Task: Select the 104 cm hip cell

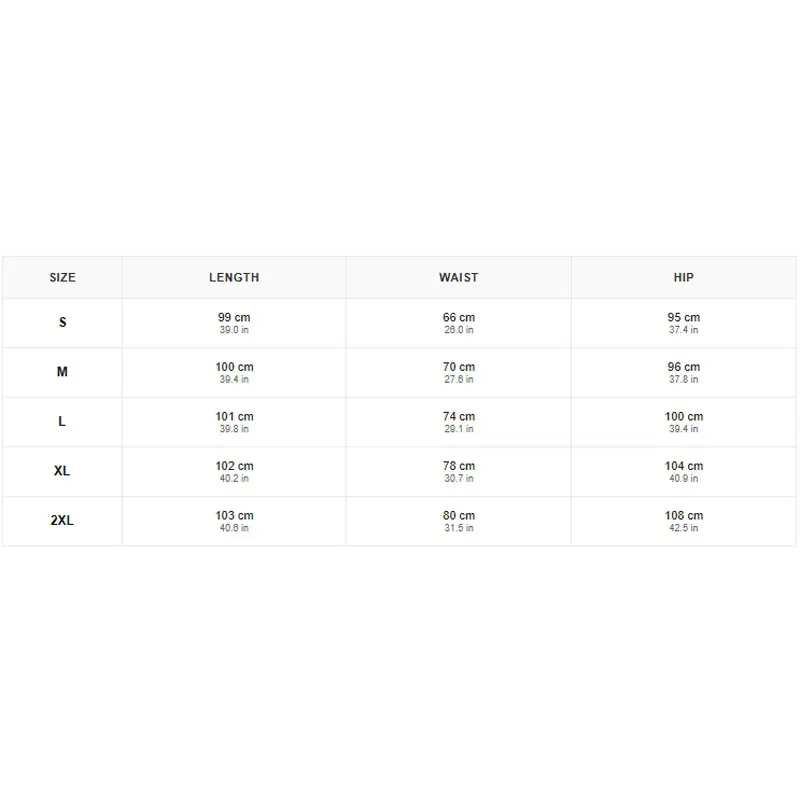Action: pyautogui.click(x=684, y=471)
